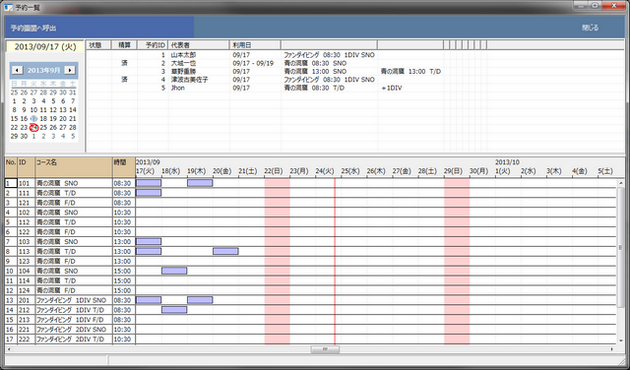
Task: Select reservation row for Jhon
Action: coord(265,88)
